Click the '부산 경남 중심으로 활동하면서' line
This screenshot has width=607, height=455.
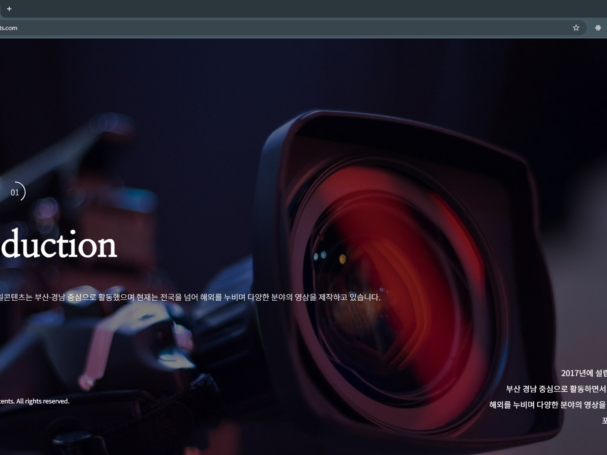[x=556, y=389]
